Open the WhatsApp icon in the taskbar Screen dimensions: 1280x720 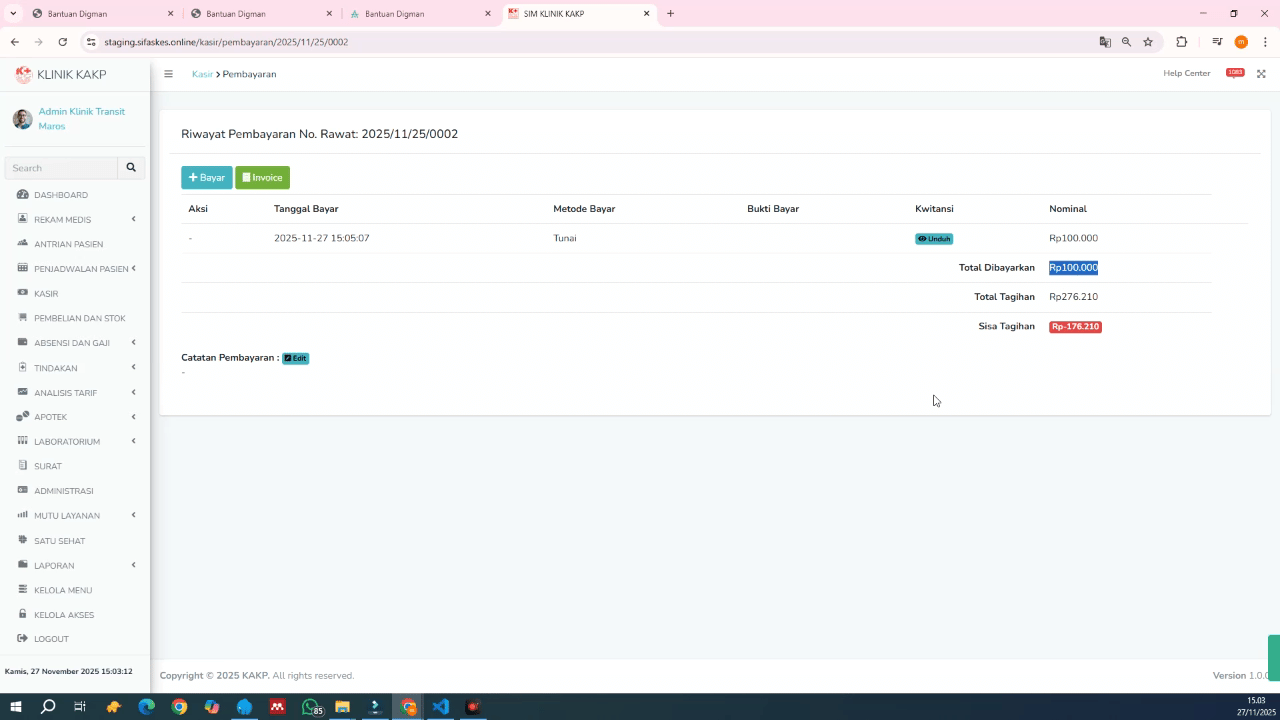(x=310, y=707)
